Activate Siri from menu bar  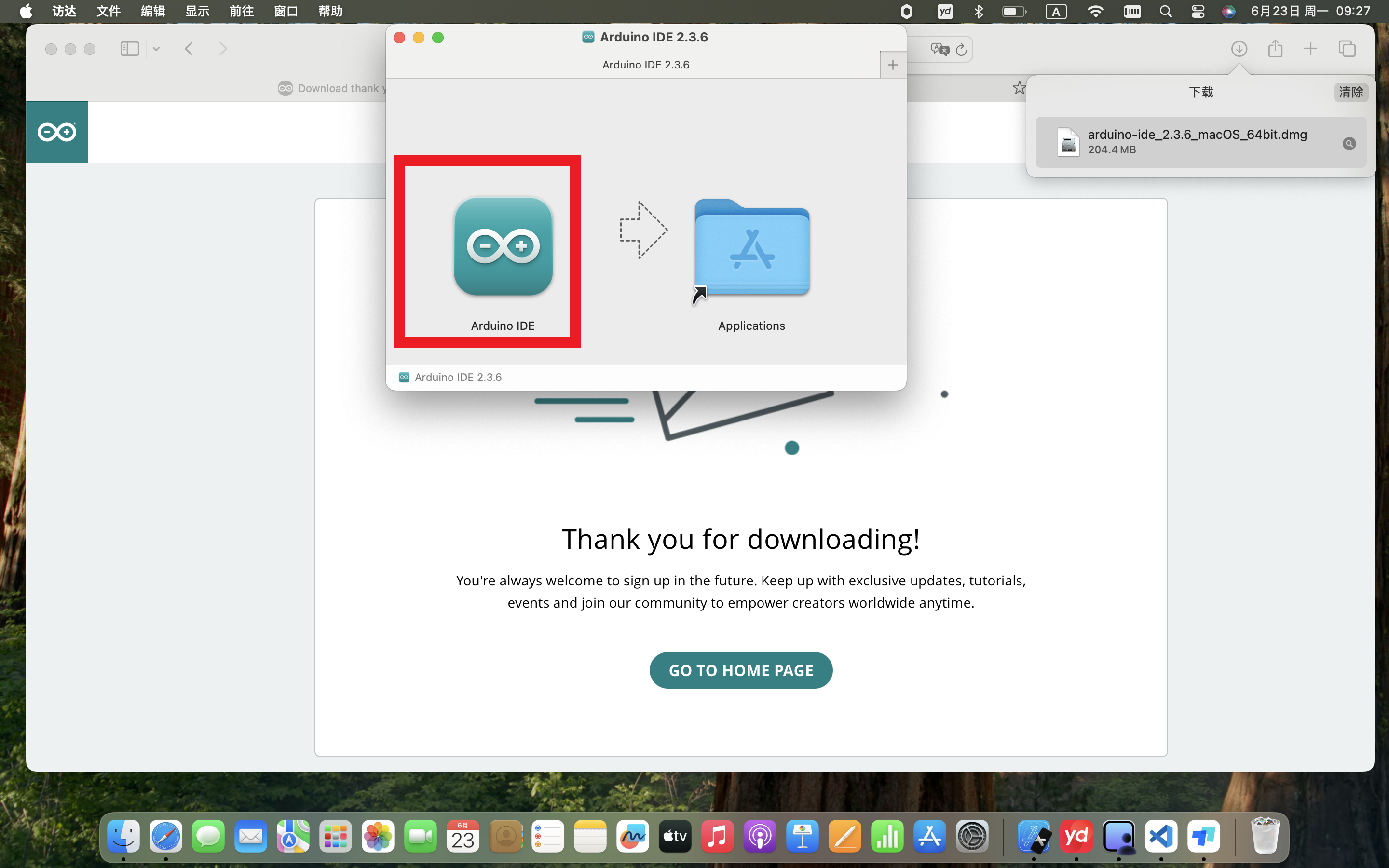tap(1228, 12)
